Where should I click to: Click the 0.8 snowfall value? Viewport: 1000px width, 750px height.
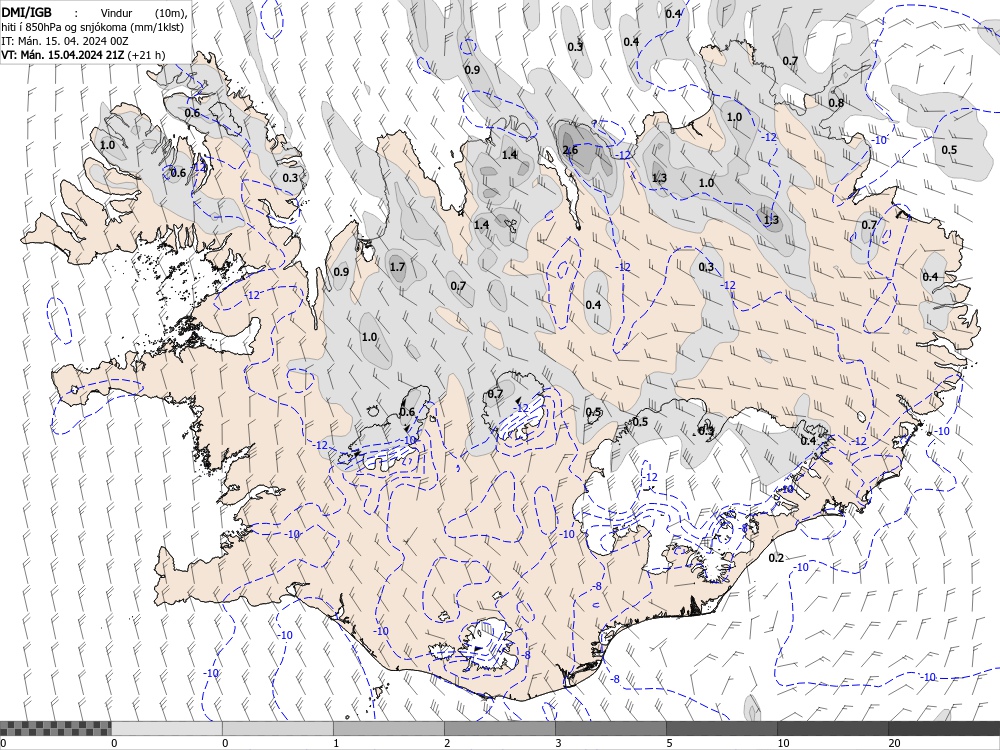(836, 103)
